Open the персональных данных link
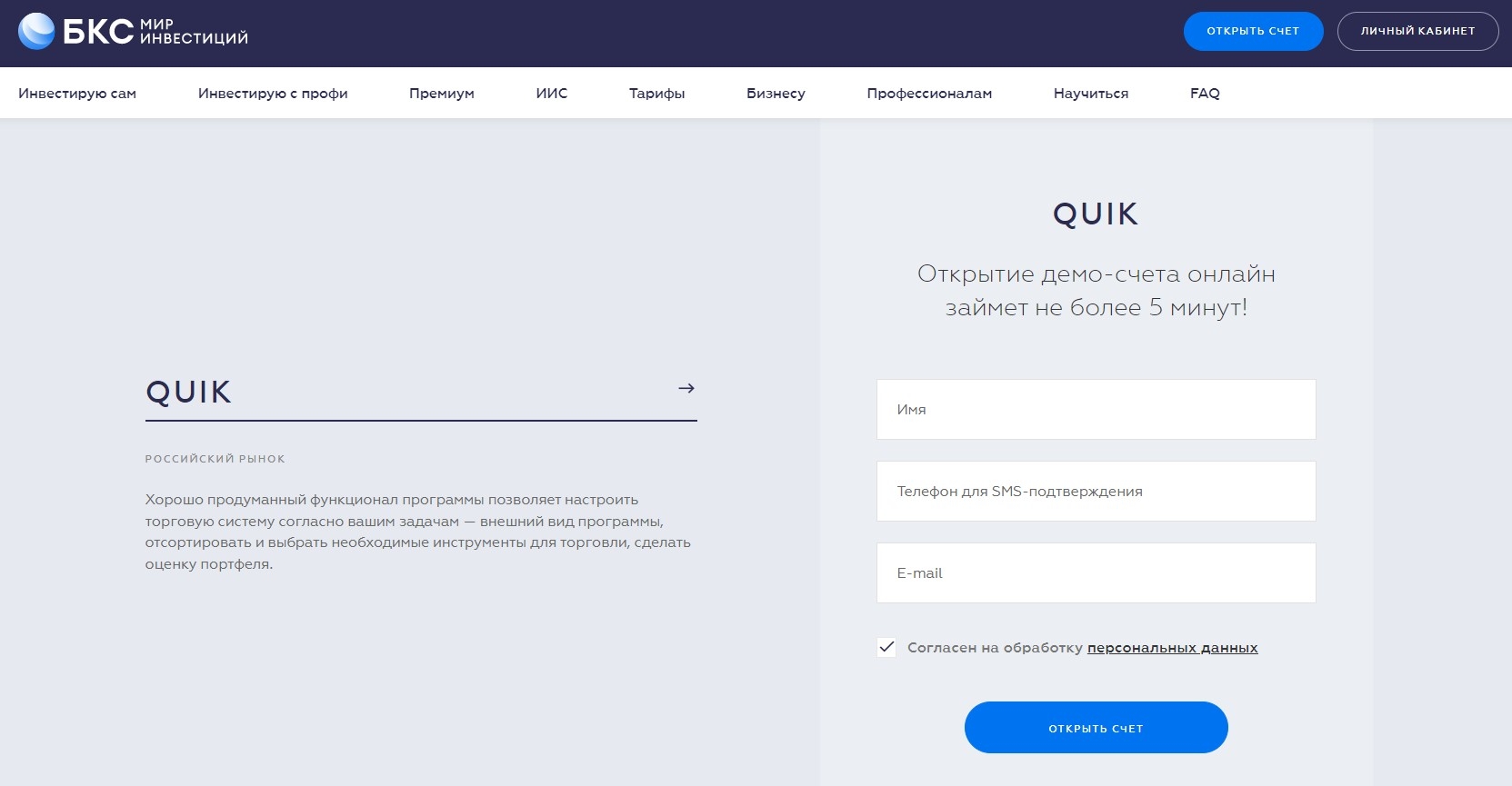The image size is (1512, 786). point(1172,648)
